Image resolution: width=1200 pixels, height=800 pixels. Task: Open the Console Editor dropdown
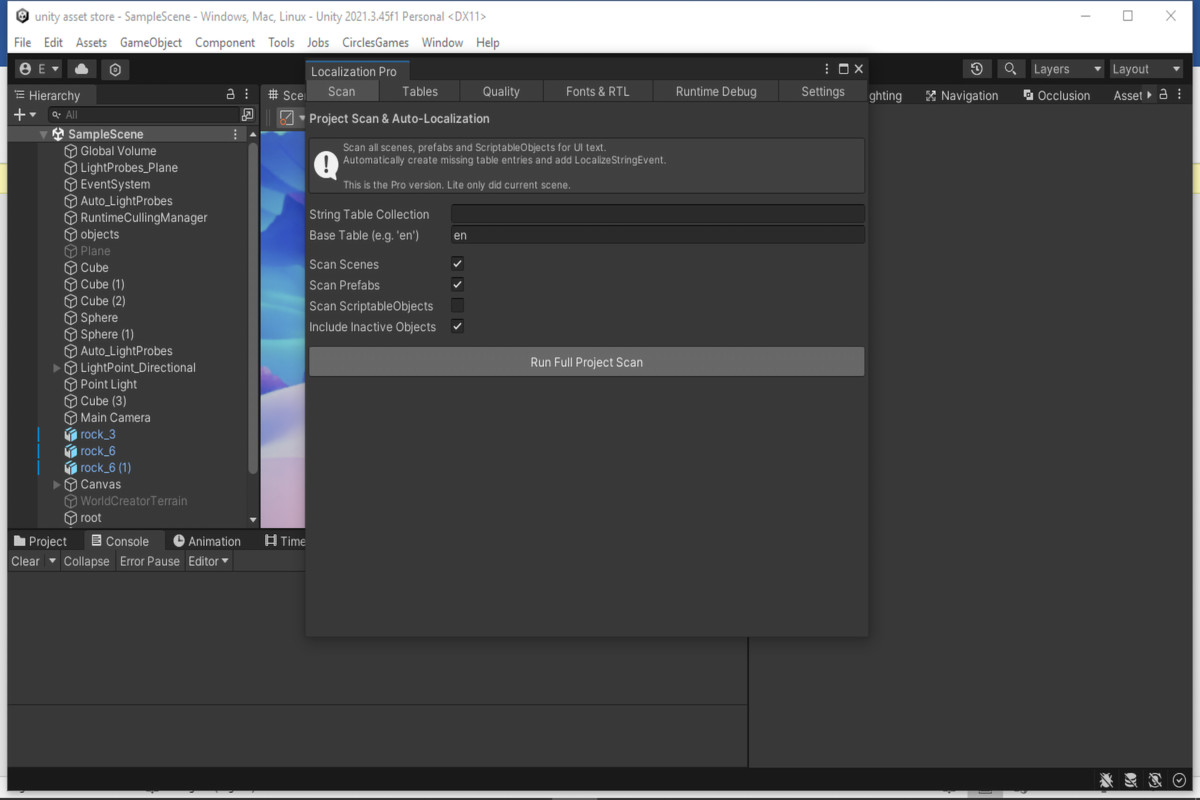click(x=209, y=561)
